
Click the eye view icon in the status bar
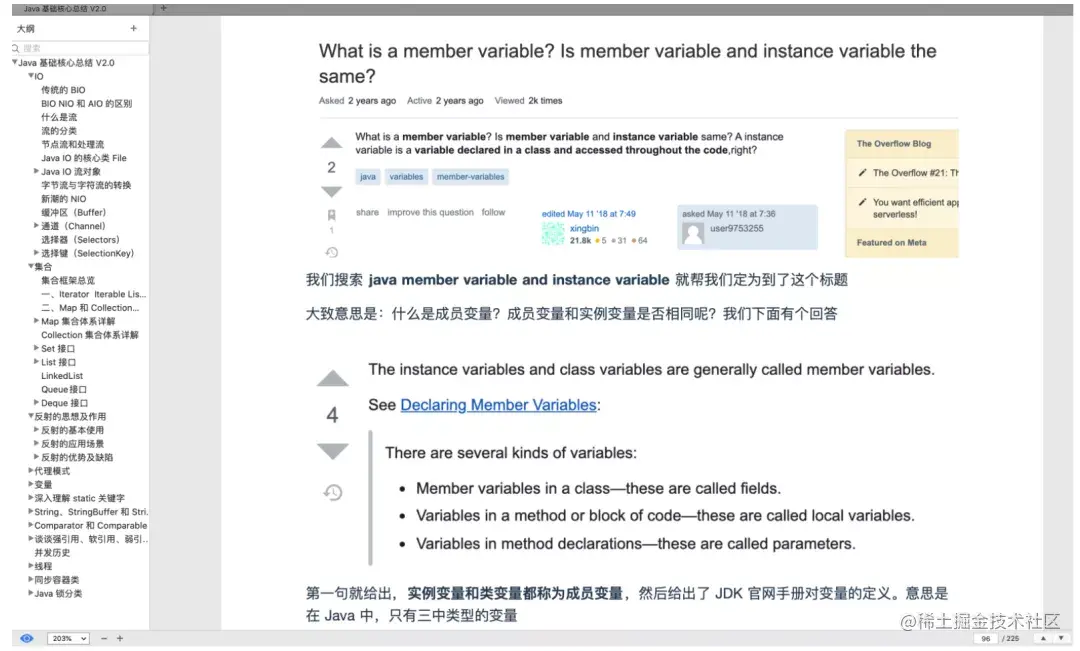(27, 637)
